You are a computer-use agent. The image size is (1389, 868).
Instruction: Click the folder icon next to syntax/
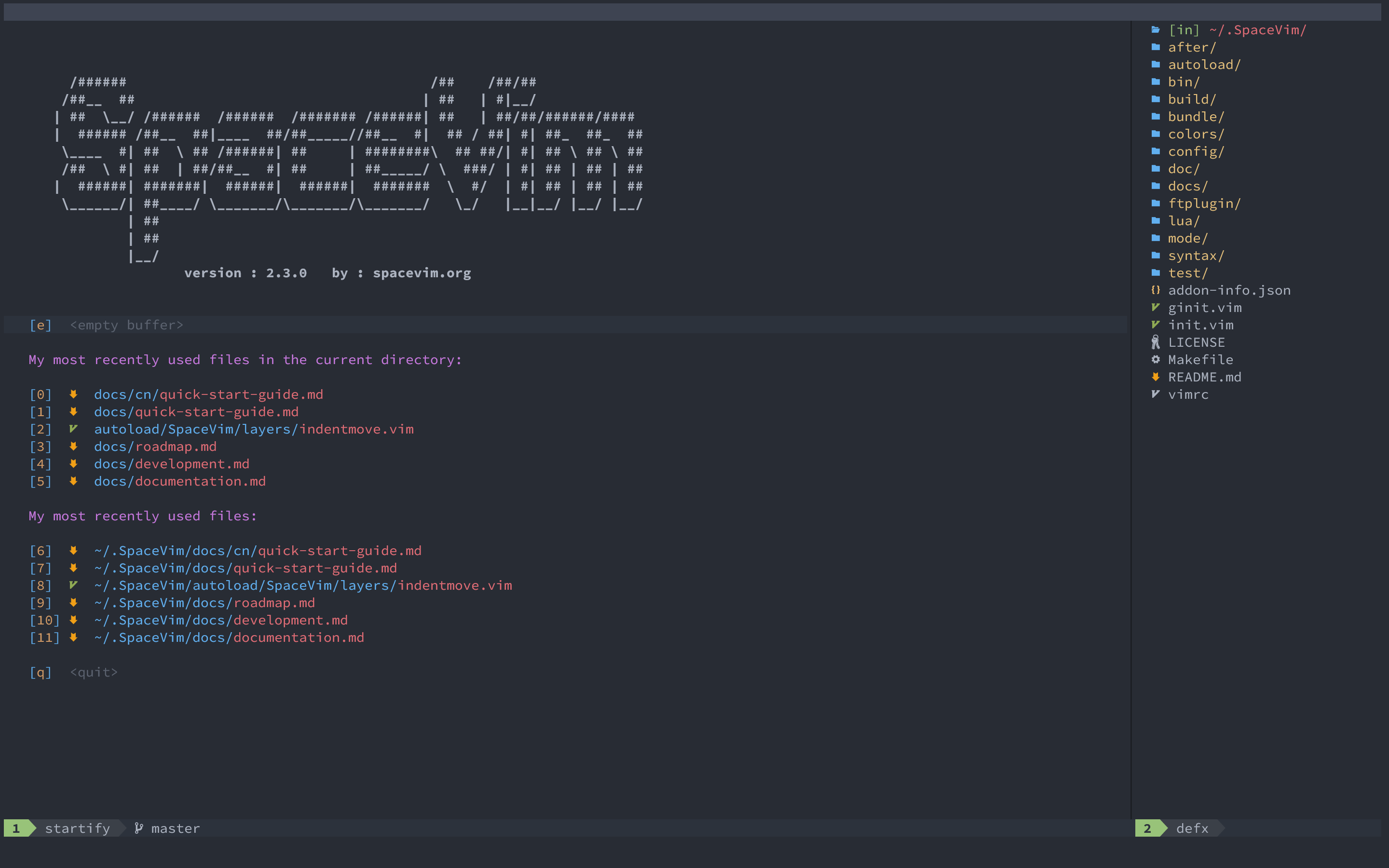coord(1156,256)
